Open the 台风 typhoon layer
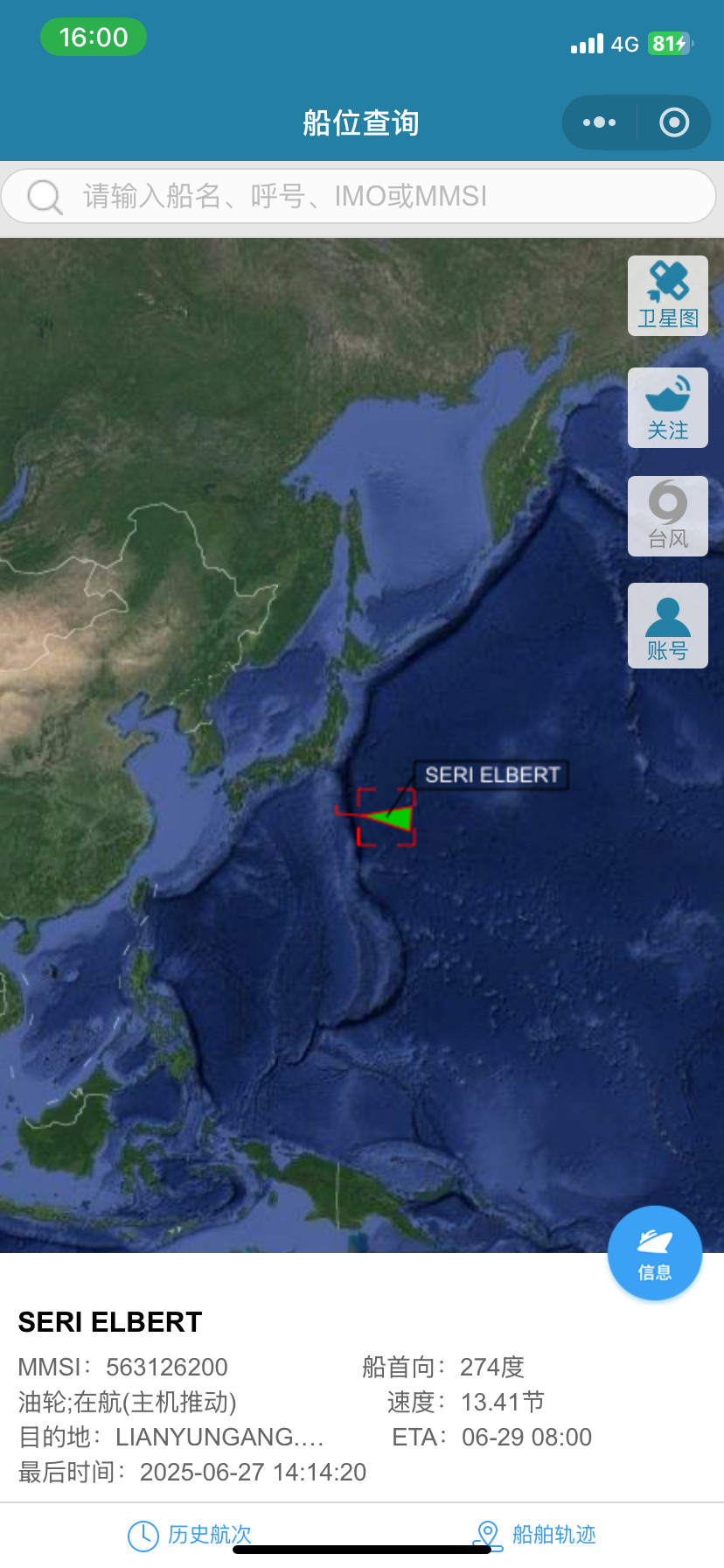724x1568 pixels. [668, 516]
